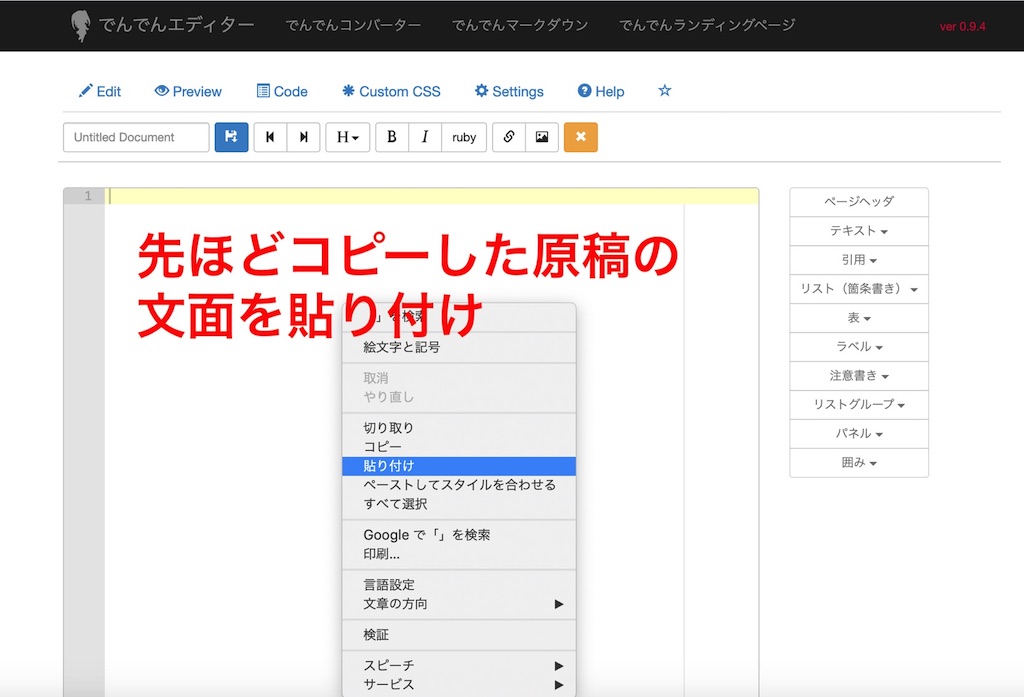
Task: Click the blue save document icon
Action: 231,137
